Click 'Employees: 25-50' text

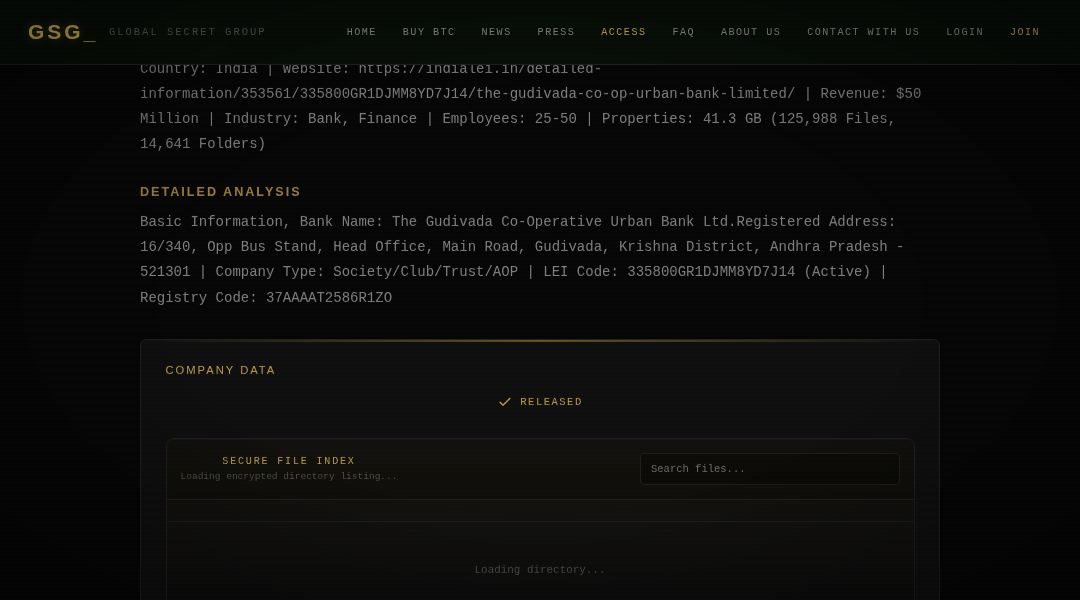point(510,118)
